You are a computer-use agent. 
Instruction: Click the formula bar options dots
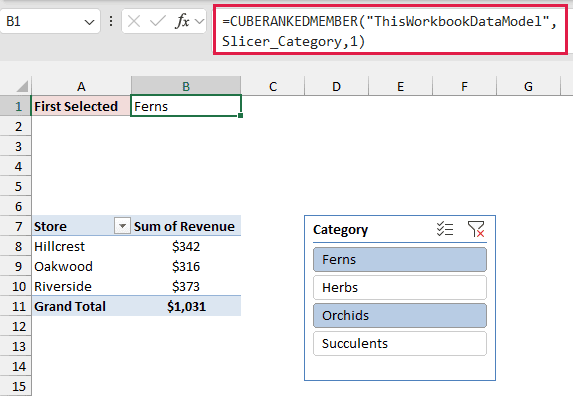[111, 22]
